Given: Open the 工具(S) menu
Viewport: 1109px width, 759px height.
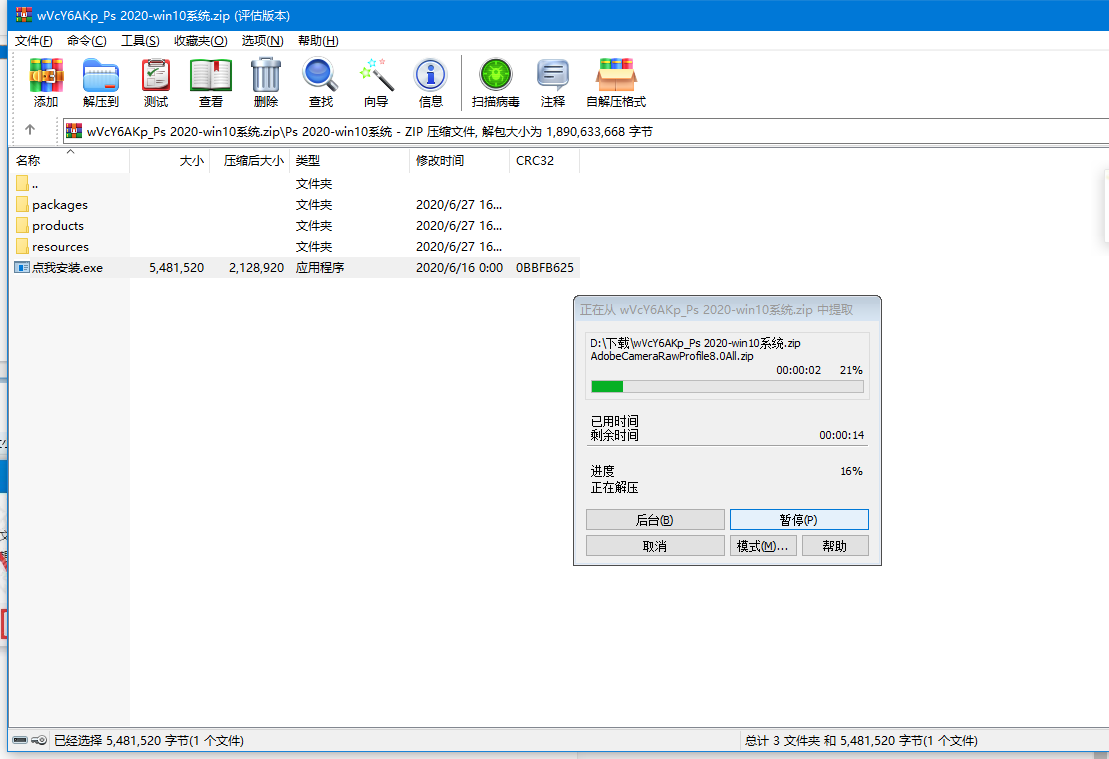Looking at the screenshot, I should point(140,41).
